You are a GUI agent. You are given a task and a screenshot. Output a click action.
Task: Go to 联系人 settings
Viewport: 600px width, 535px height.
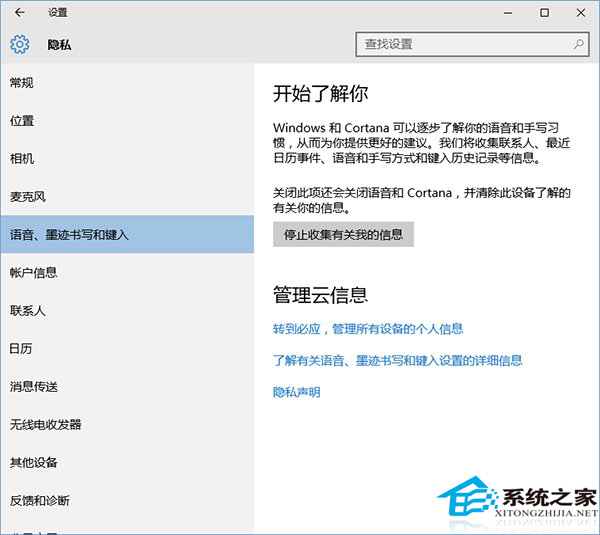click(127, 310)
